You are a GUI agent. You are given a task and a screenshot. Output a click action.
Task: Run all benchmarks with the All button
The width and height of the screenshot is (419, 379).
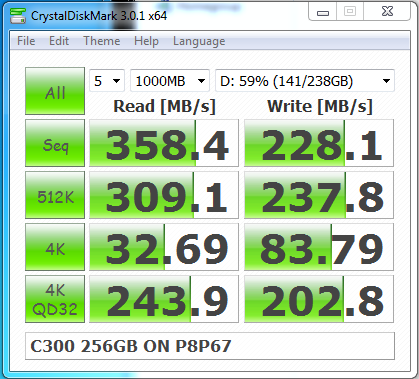[x=55, y=91]
